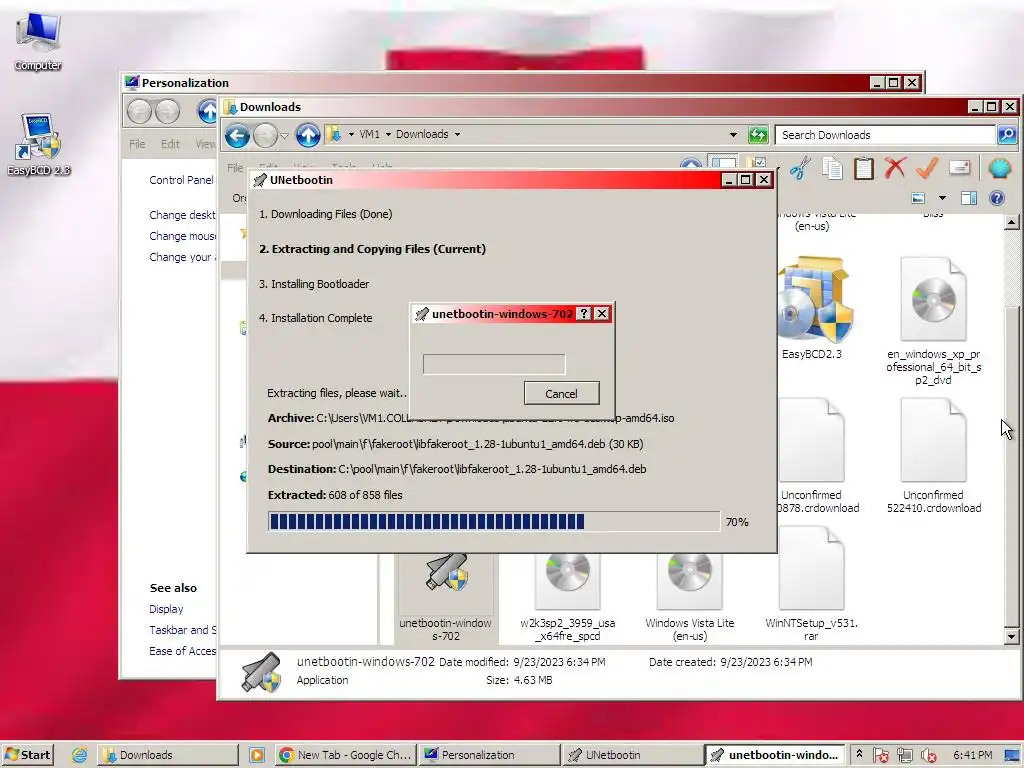The width and height of the screenshot is (1024, 768).
Task: Click Change mouse pointers link
Action: click(x=182, y=236)
